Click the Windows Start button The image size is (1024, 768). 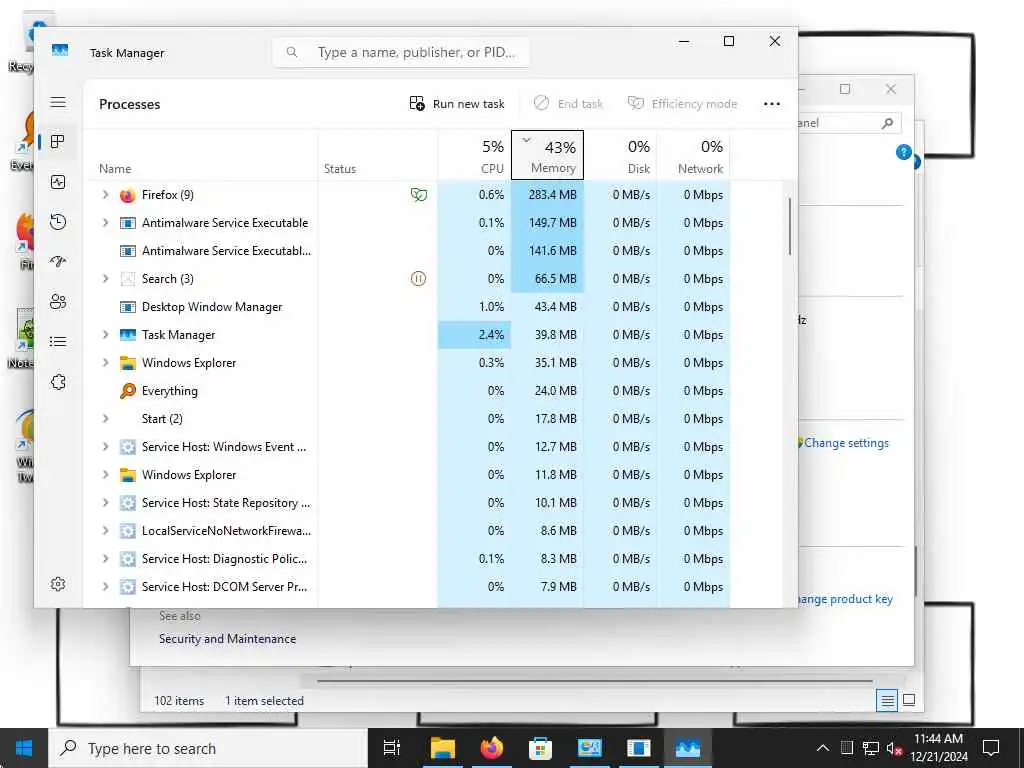(x=24, y=748)
